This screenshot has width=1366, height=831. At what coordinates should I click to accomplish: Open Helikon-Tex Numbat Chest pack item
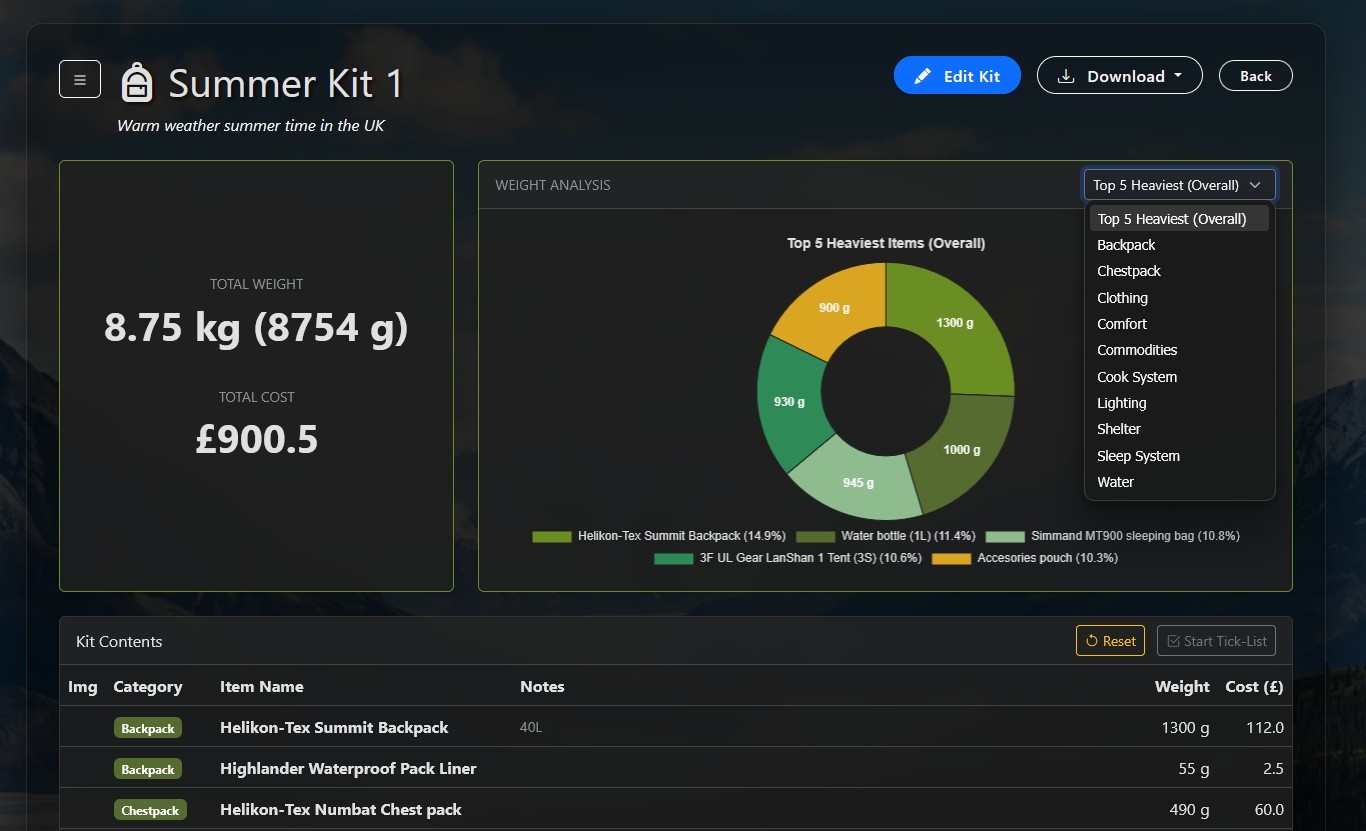click(x=340, y=810)
